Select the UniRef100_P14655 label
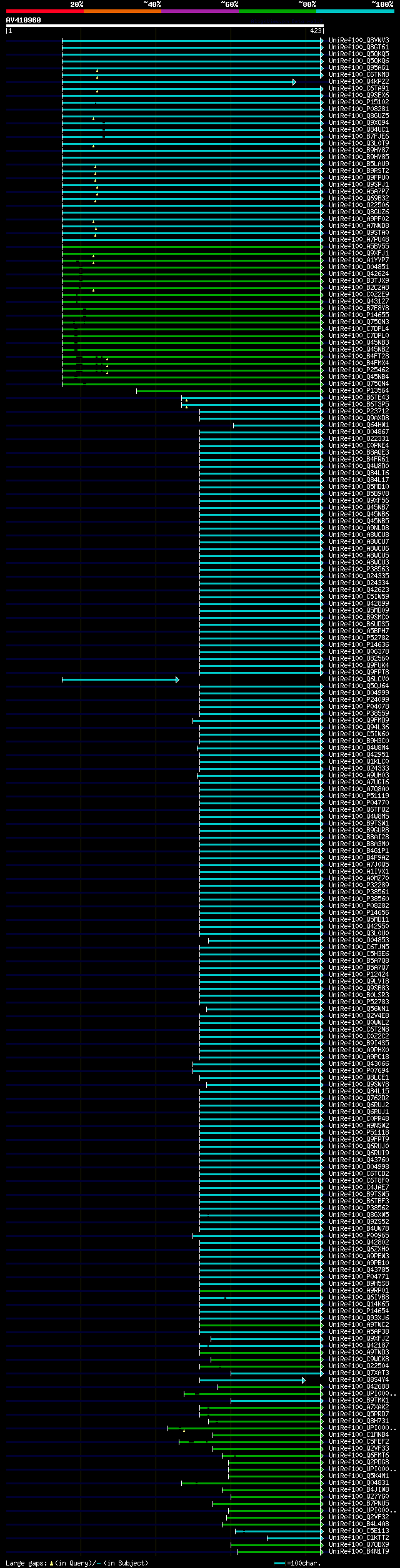400x1568 pixels. point(359,315)
